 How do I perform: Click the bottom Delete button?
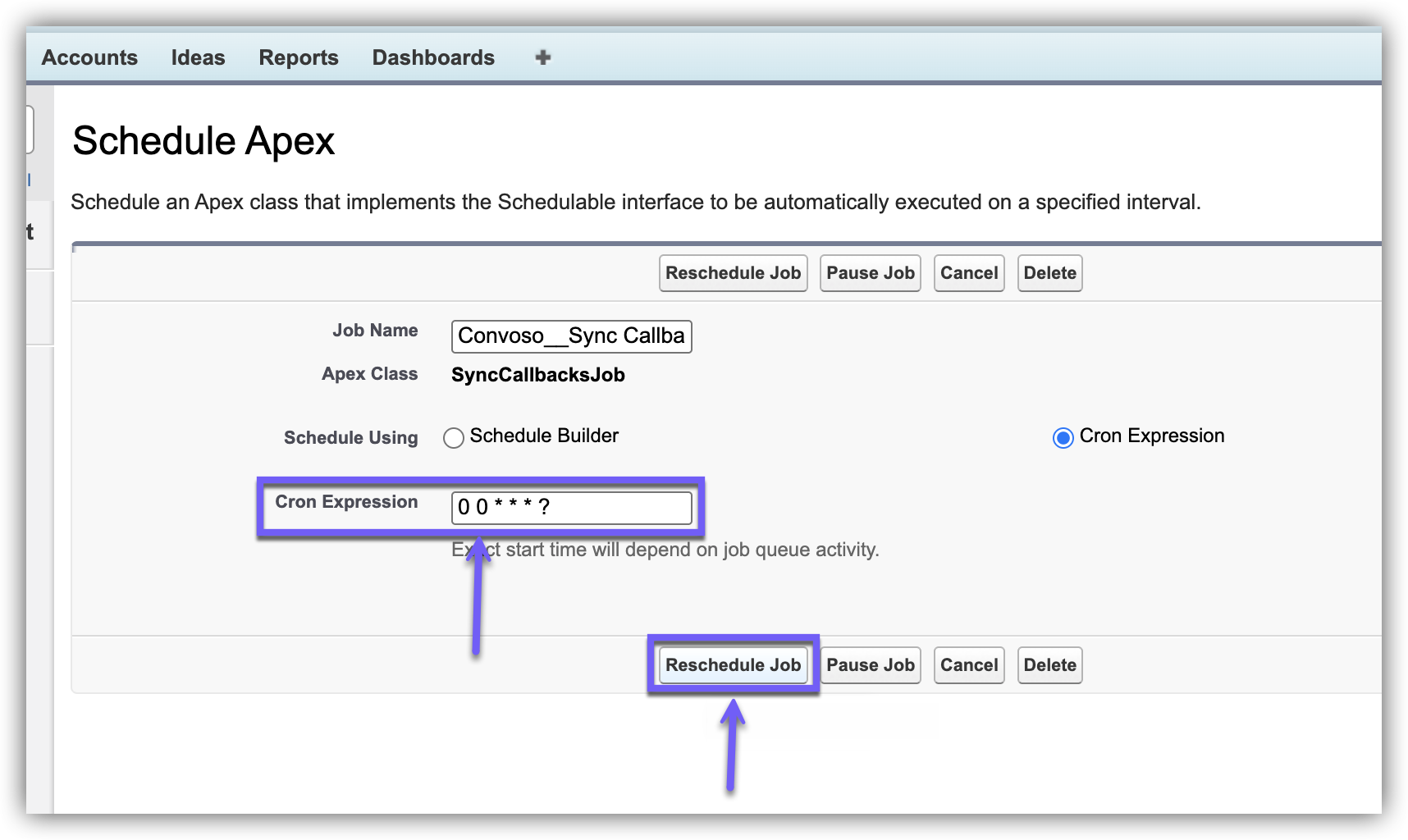1049,665
